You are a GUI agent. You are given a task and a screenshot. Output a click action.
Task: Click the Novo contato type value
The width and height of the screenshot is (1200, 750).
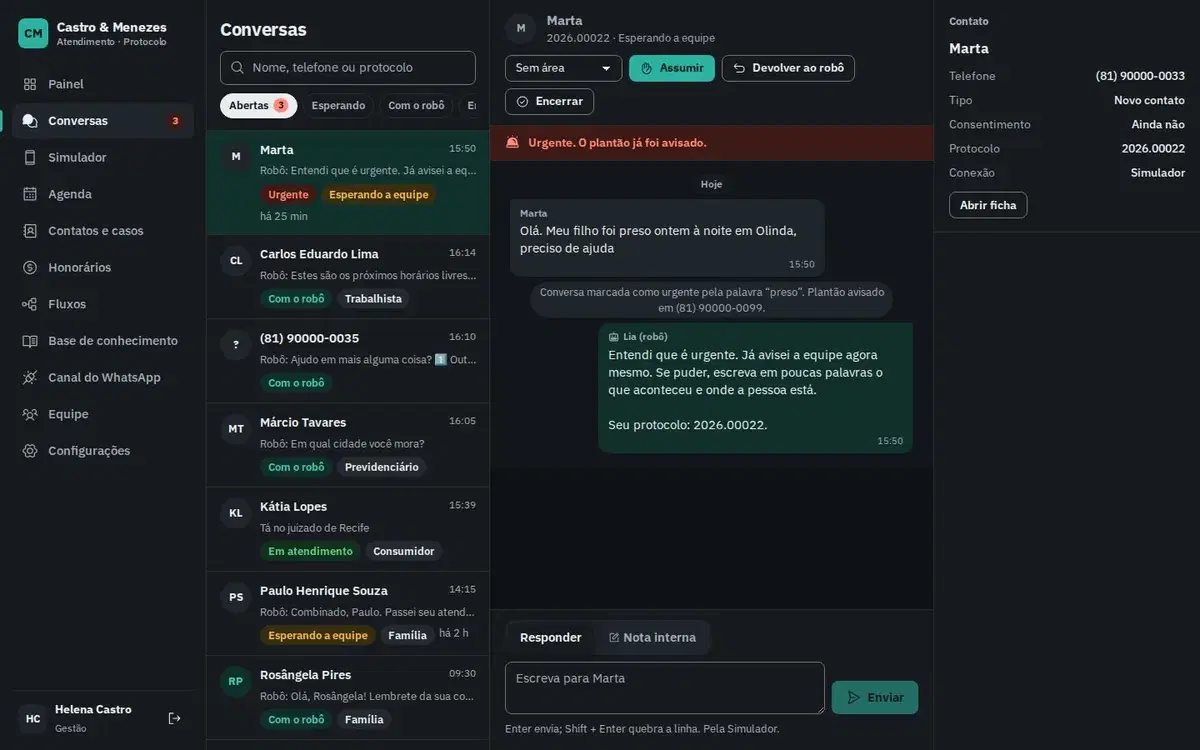1149,100
